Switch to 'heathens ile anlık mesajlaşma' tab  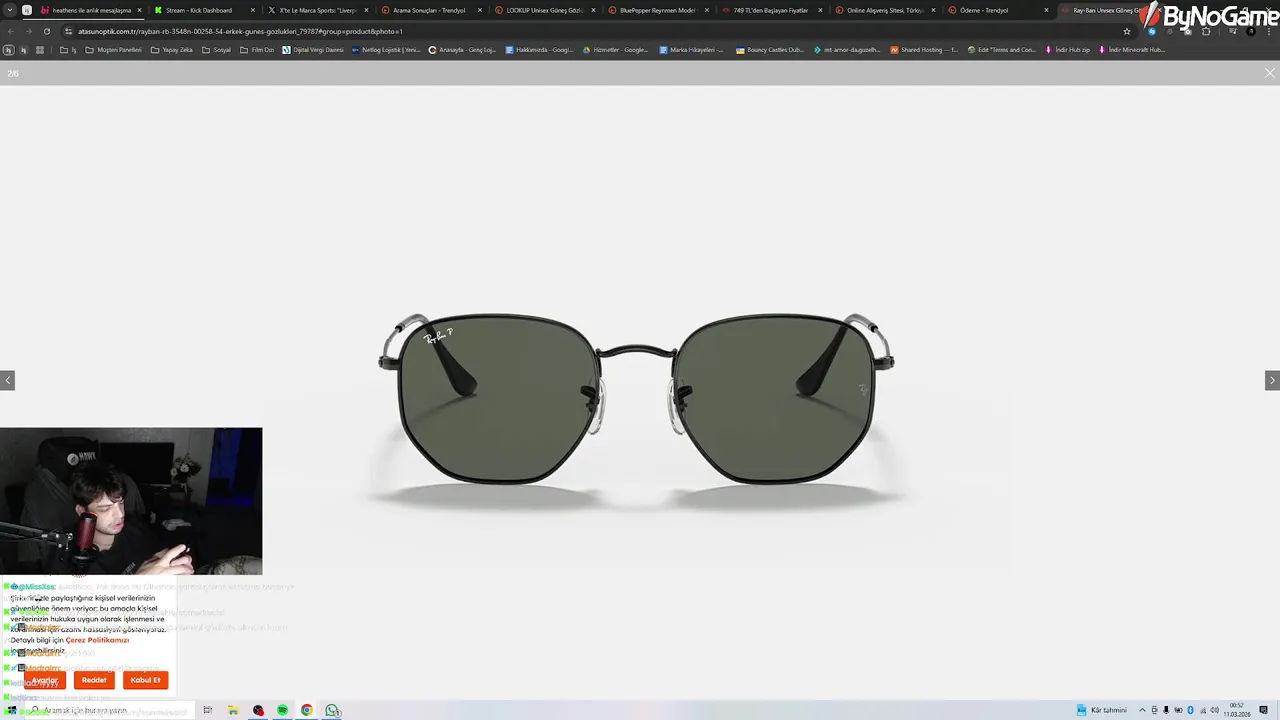[91, 10]
